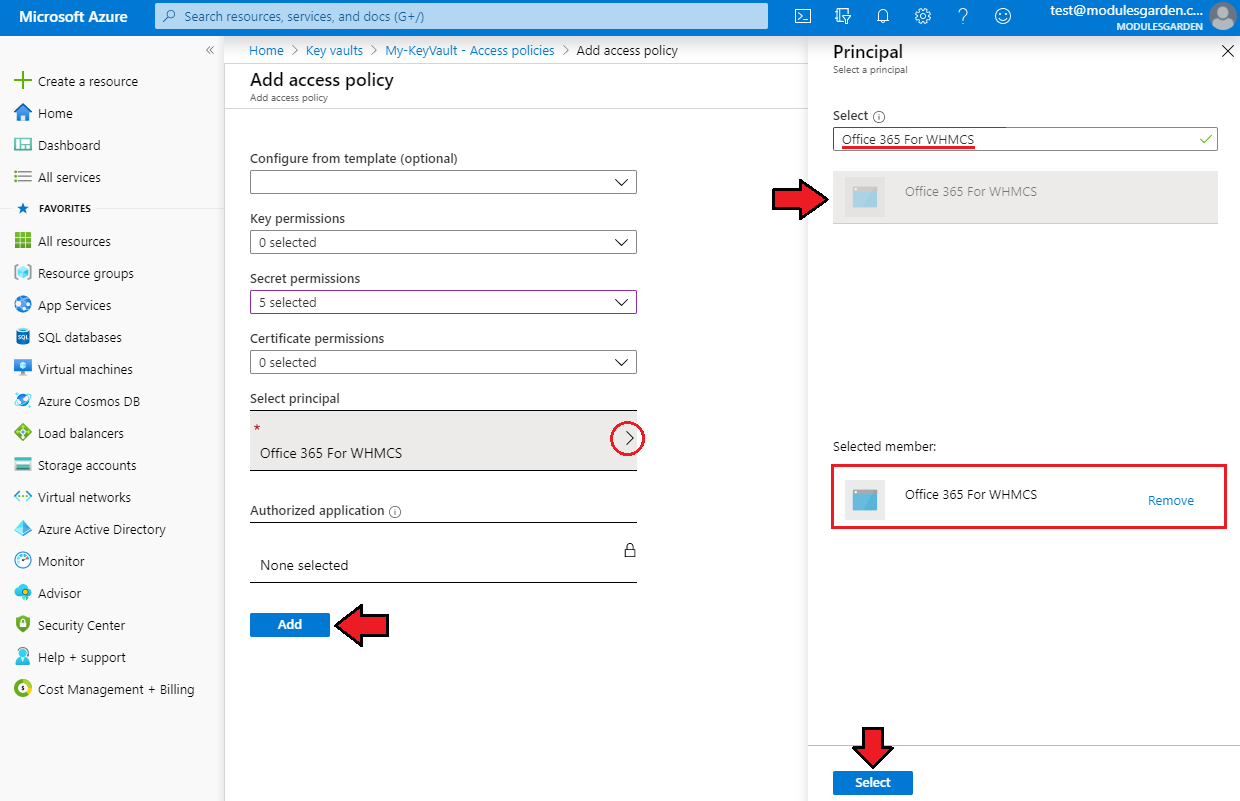This screenshot has height=801, width=1240.
Task: Click the user account avatar
Action: pos(1222,16)
